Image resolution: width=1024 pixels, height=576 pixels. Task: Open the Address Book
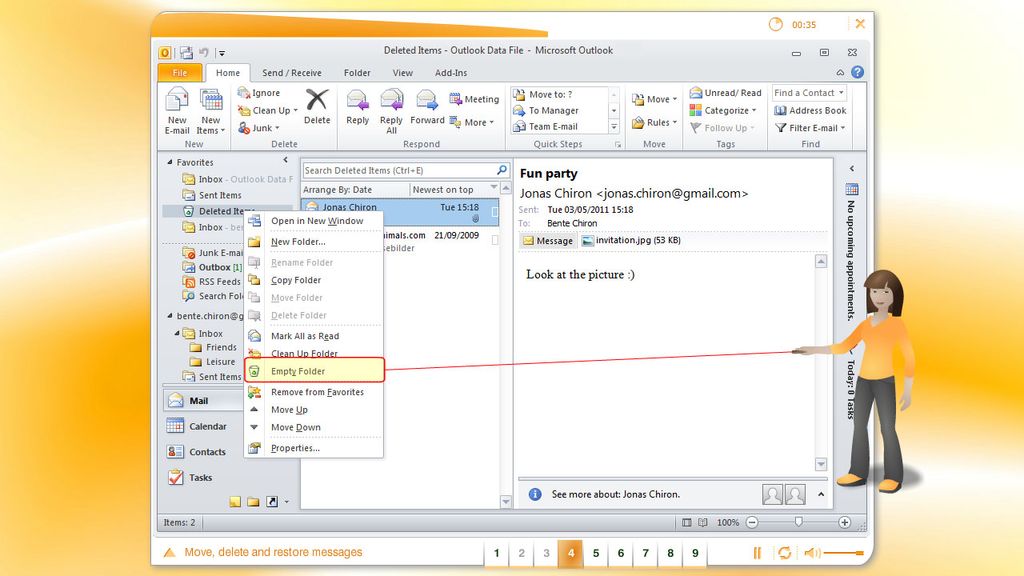(810, 110)
